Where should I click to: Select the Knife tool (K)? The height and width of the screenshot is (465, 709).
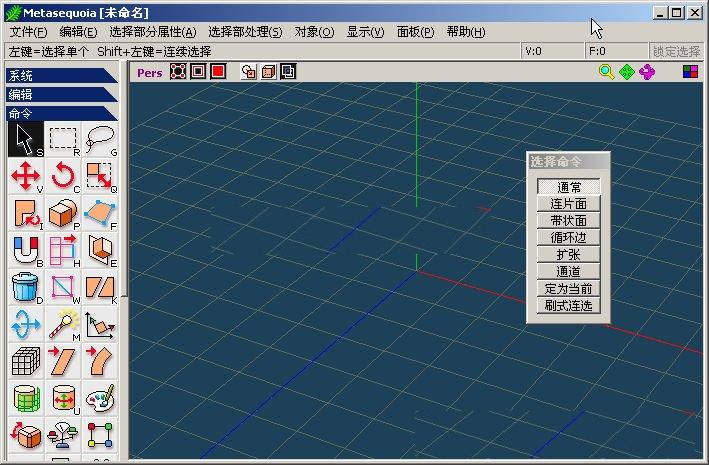pyautogui.click(x=100, y=288)
